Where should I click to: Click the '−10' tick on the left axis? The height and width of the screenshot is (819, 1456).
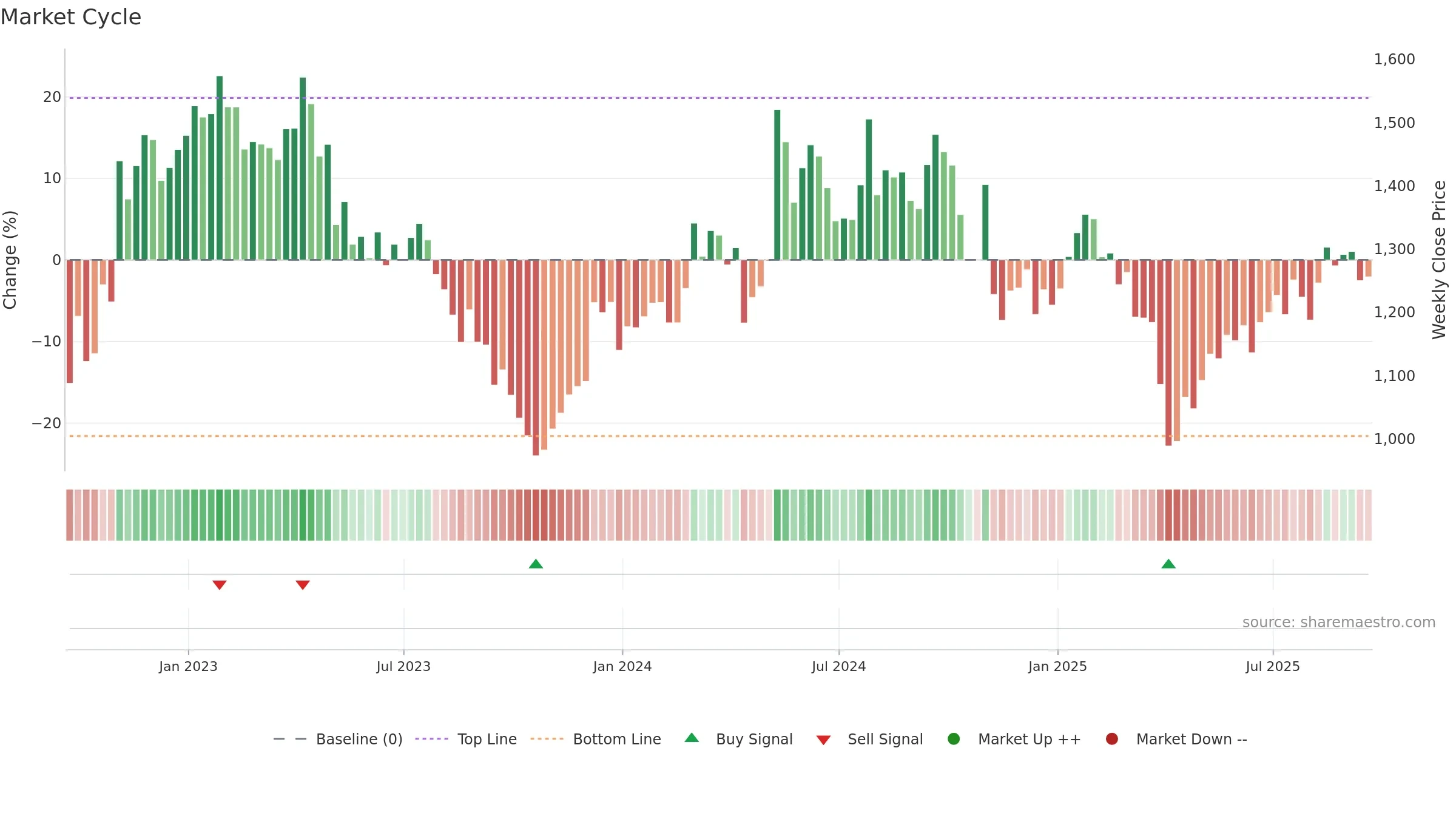47,342
